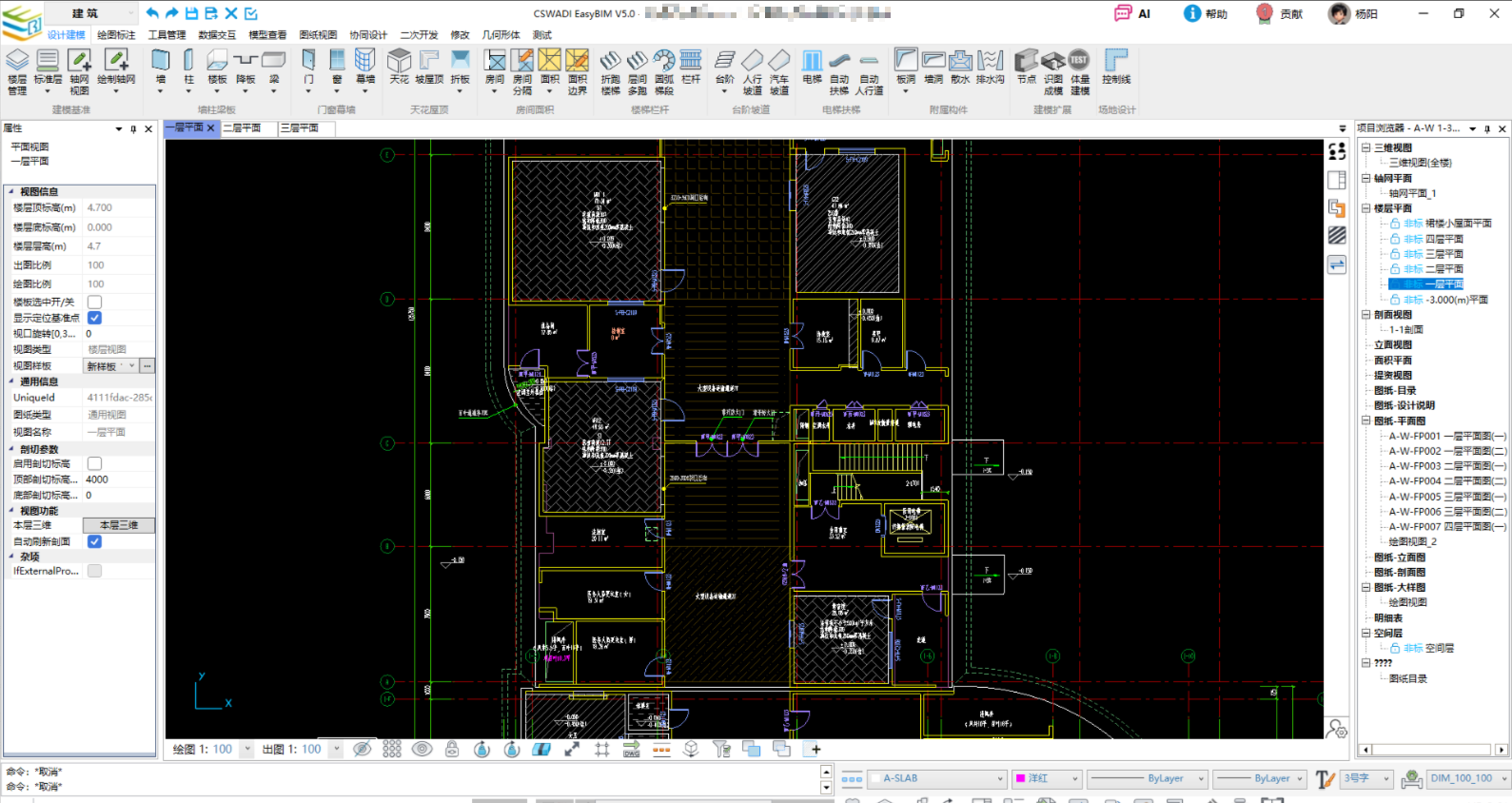1512x803 pixels.
Task: Disable the 自动刷新剖面 checkbox
Action: pos(95,541)
